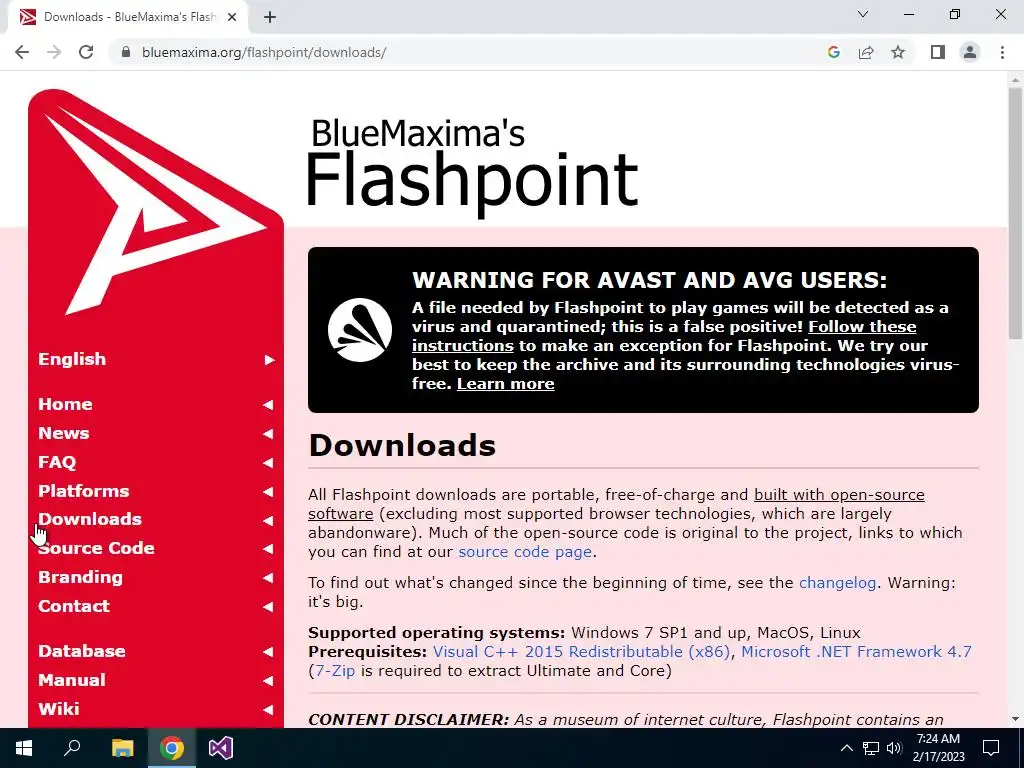Viewport: 1024px width, 768px height.
Task: Open Visual Studio from the taskbar
Action: 221,748
